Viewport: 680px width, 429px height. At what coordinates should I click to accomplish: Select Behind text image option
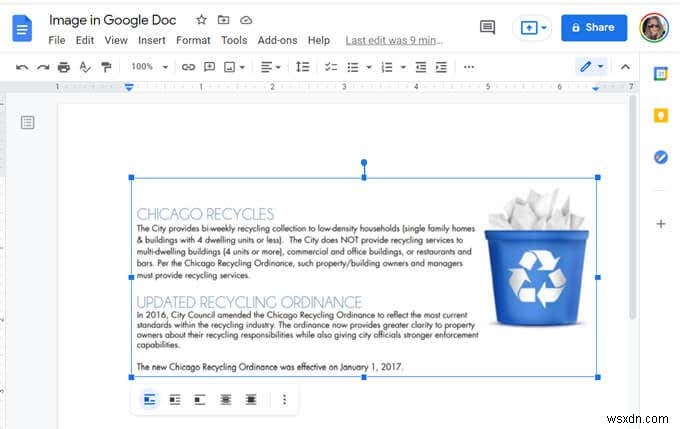coord(226,400)
